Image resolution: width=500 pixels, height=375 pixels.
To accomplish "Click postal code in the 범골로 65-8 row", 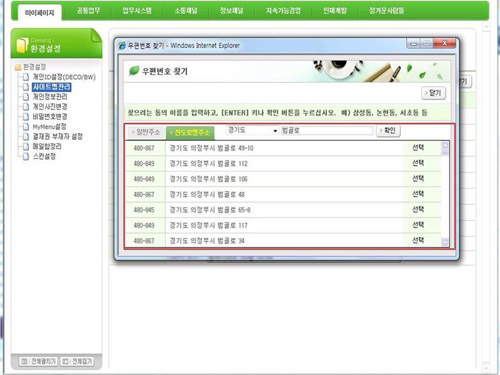I will click(144, 210).
